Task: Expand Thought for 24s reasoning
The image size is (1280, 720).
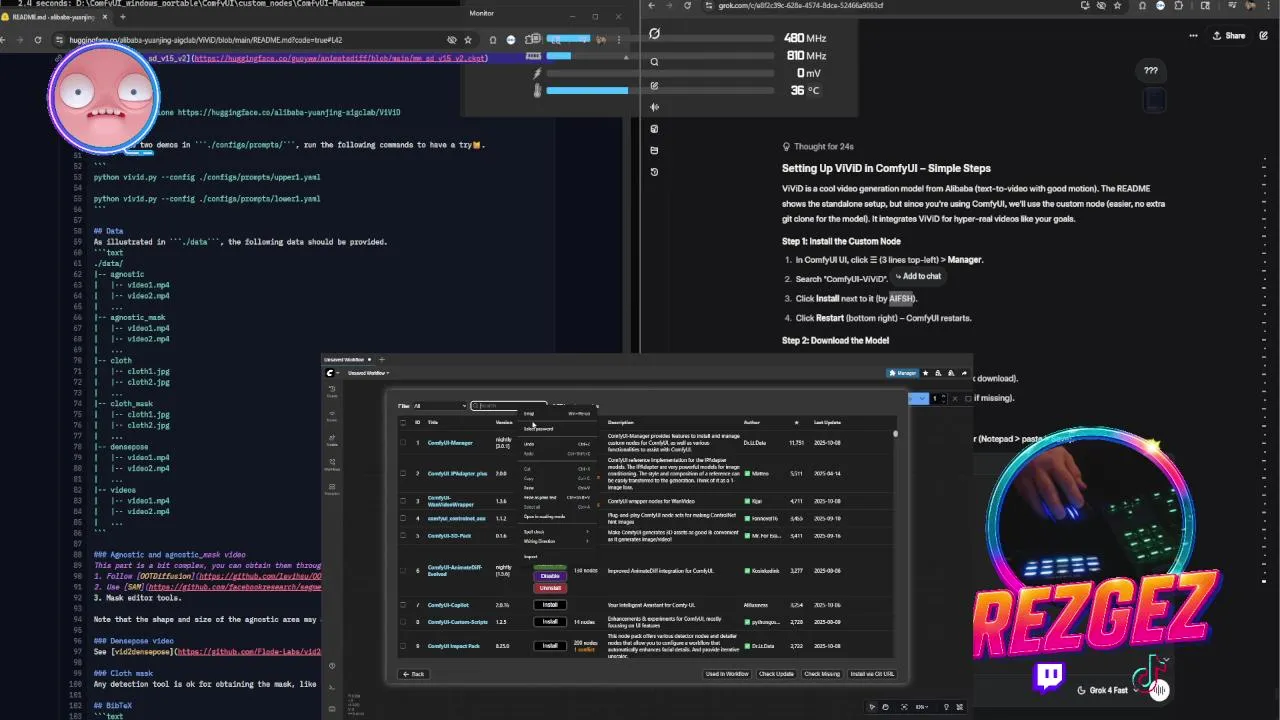Action: [x=818, y=146]
